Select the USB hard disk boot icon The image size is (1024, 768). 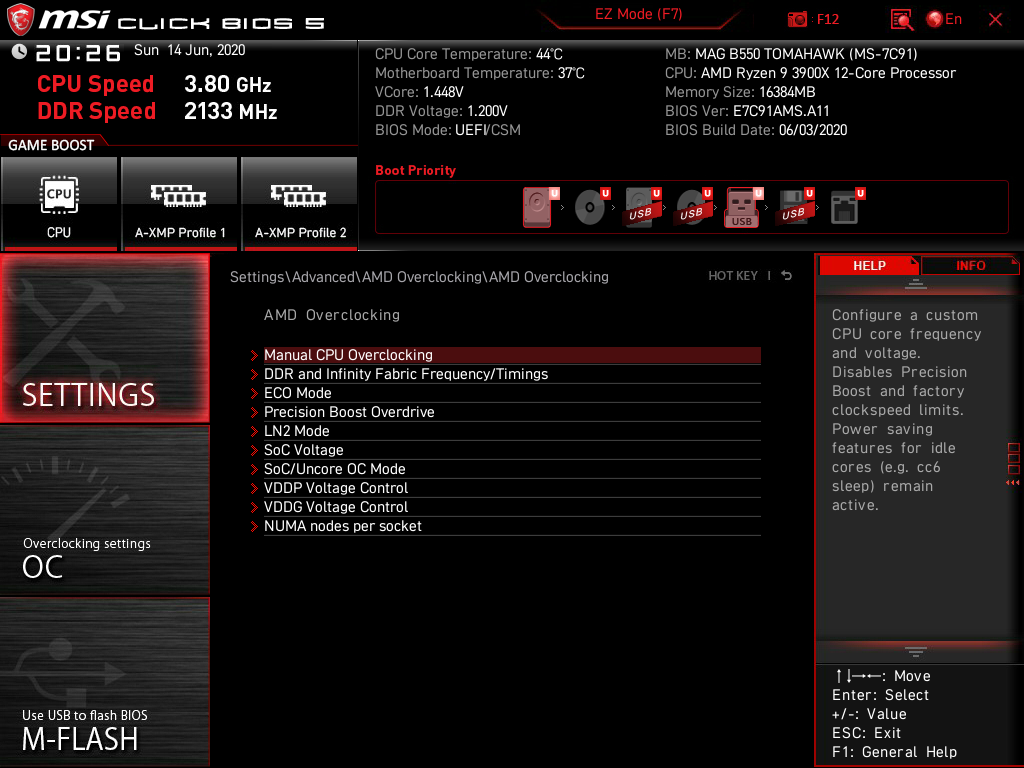(641, 207)
